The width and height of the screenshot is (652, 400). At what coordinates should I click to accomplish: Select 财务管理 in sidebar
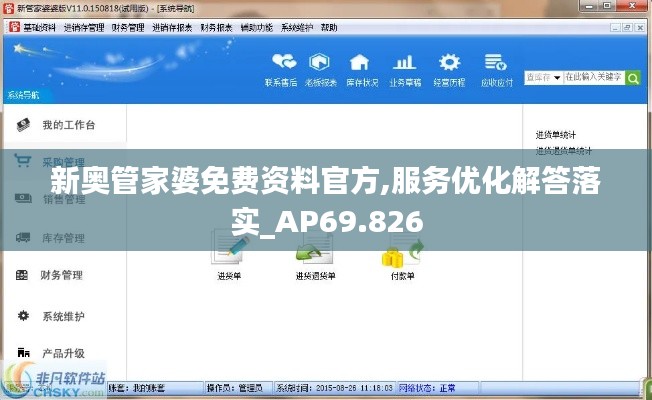point(64,275)
